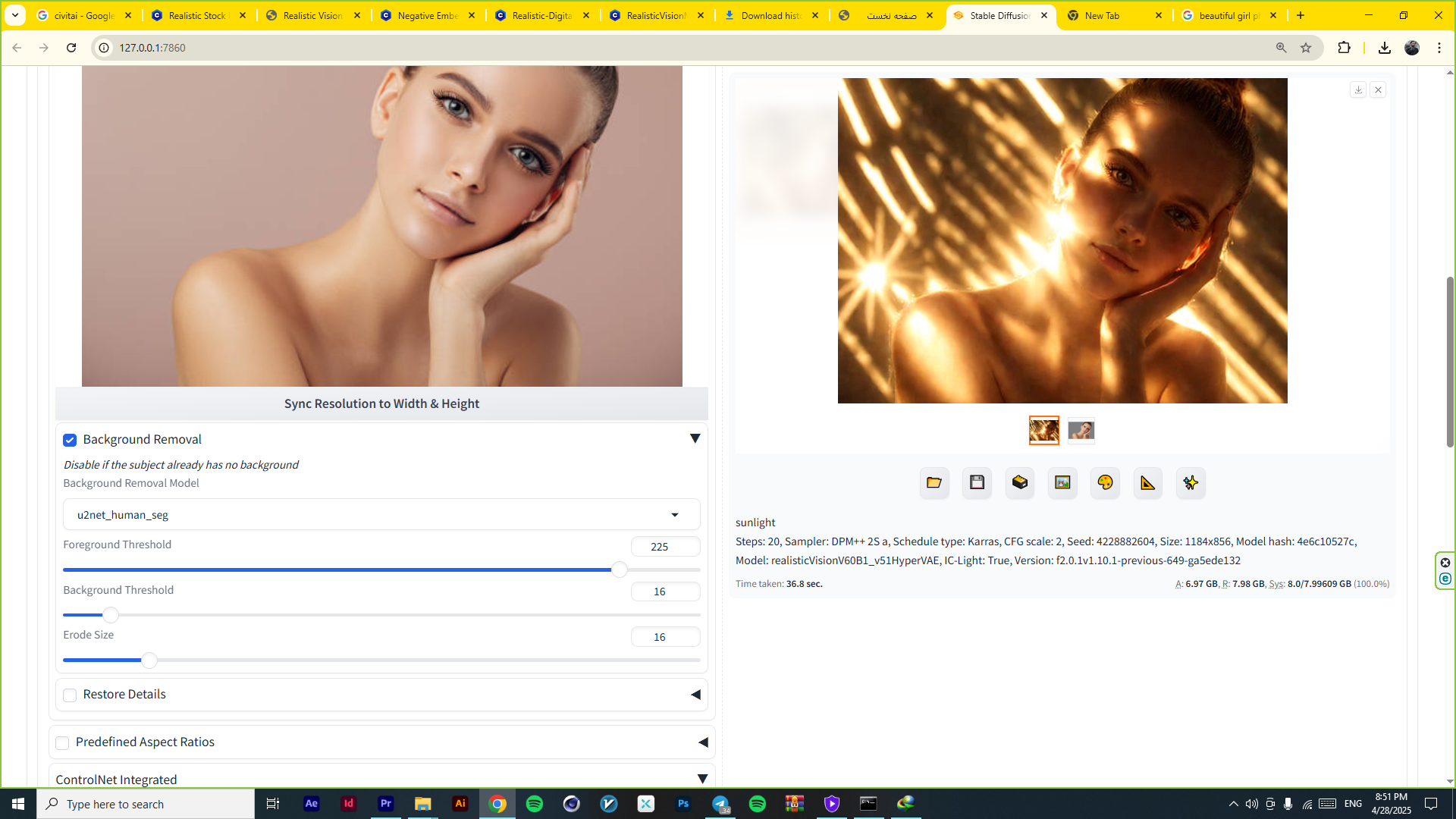This screenshot has height=819, width=1456.
Task: Check the Predefined Aspect Ratios checkbox
Action: click(x=62, y=743)
